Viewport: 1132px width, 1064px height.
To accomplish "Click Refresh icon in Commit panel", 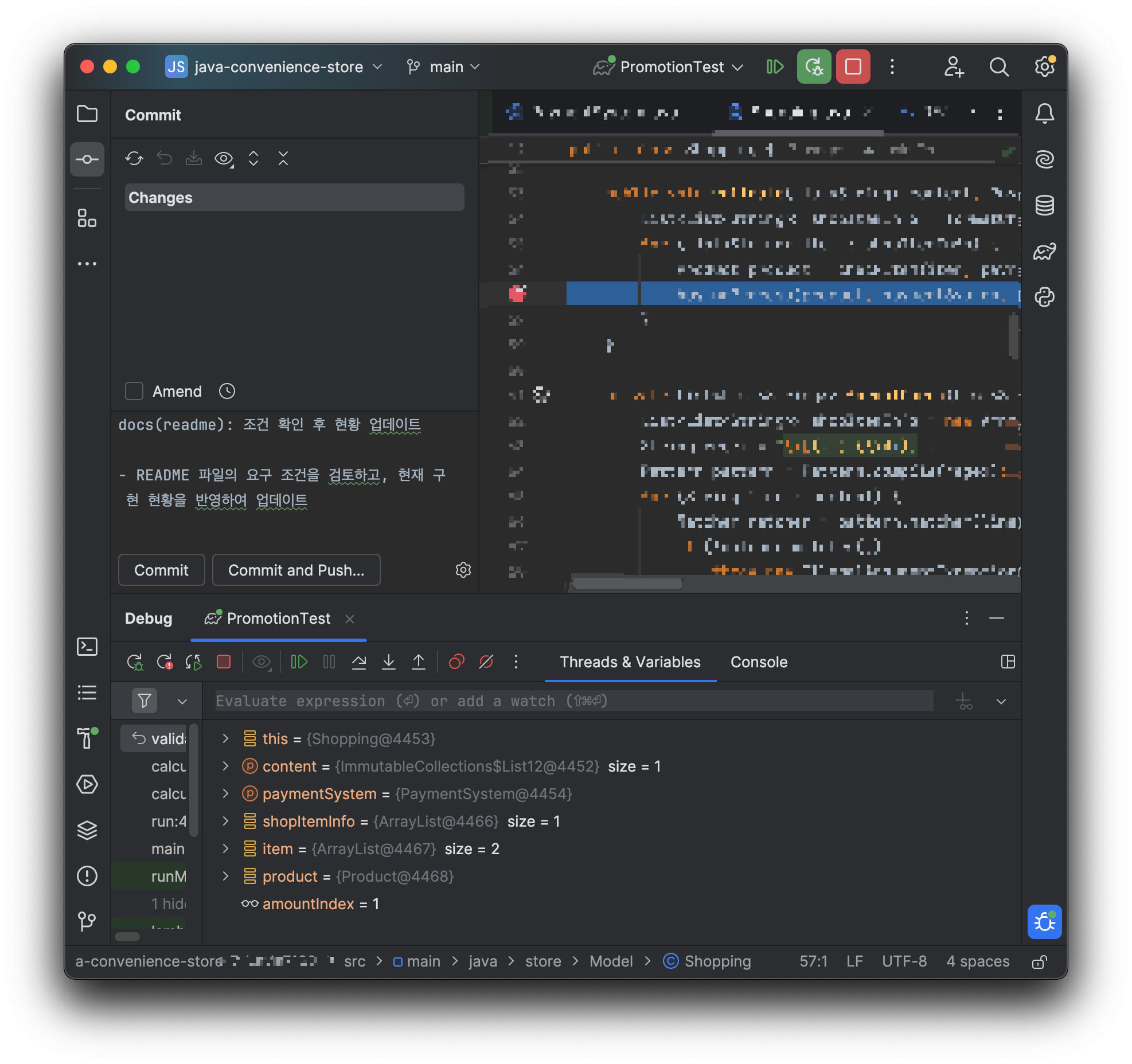I will (x=134, y=158).
